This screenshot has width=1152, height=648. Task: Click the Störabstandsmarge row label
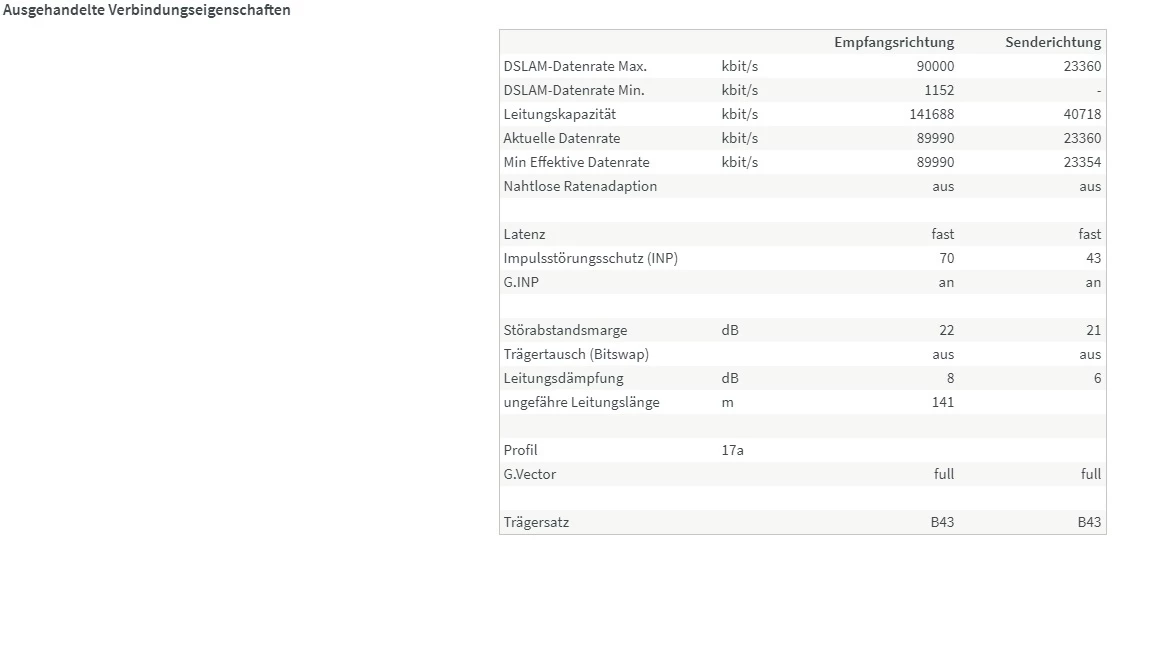(x=565, y=330)
